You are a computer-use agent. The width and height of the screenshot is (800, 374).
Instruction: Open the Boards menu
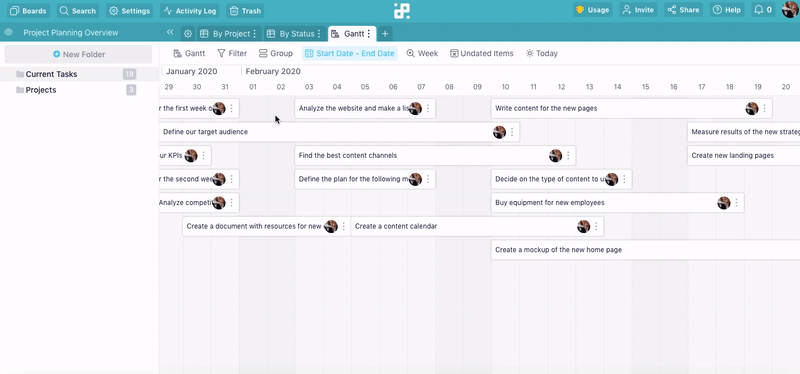(28, 10)
